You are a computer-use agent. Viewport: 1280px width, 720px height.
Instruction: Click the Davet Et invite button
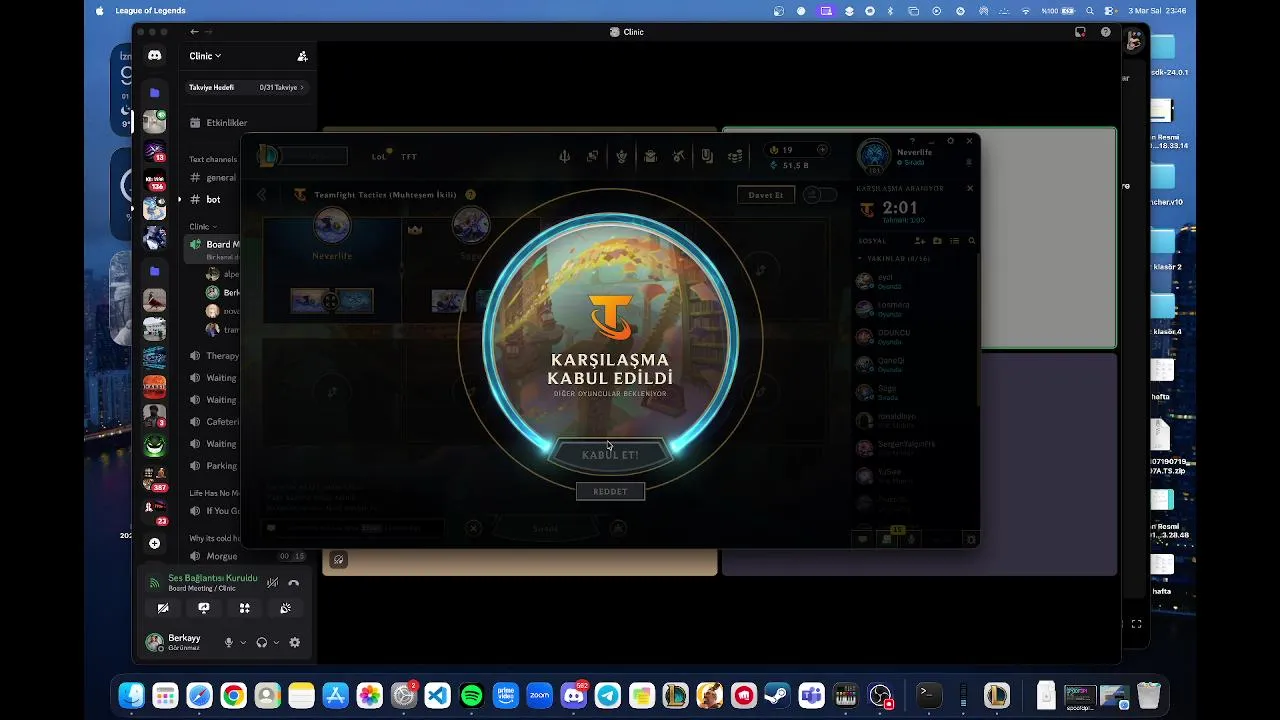766,195
